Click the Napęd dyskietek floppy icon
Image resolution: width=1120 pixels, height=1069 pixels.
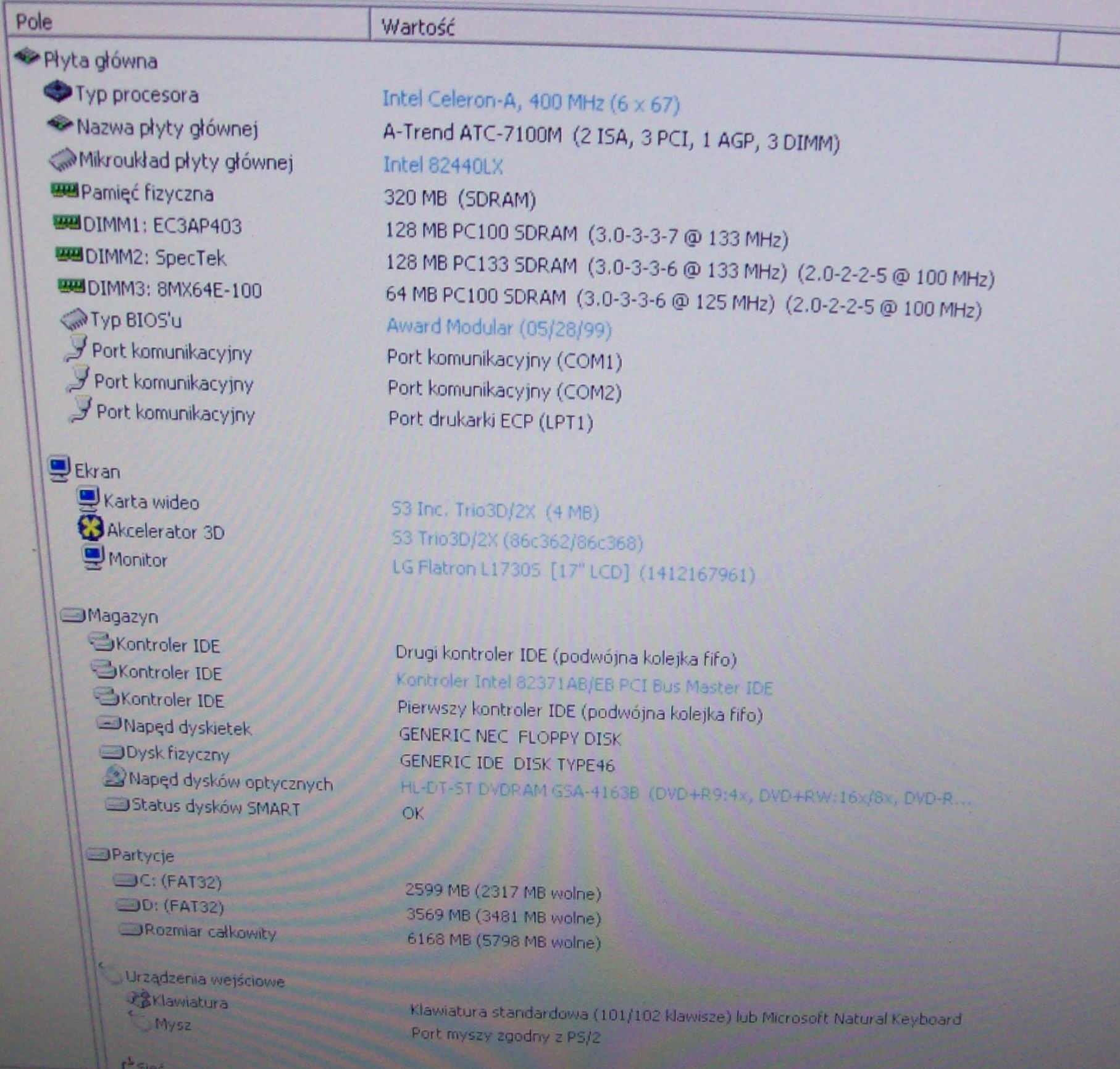[x=109, y=724]
